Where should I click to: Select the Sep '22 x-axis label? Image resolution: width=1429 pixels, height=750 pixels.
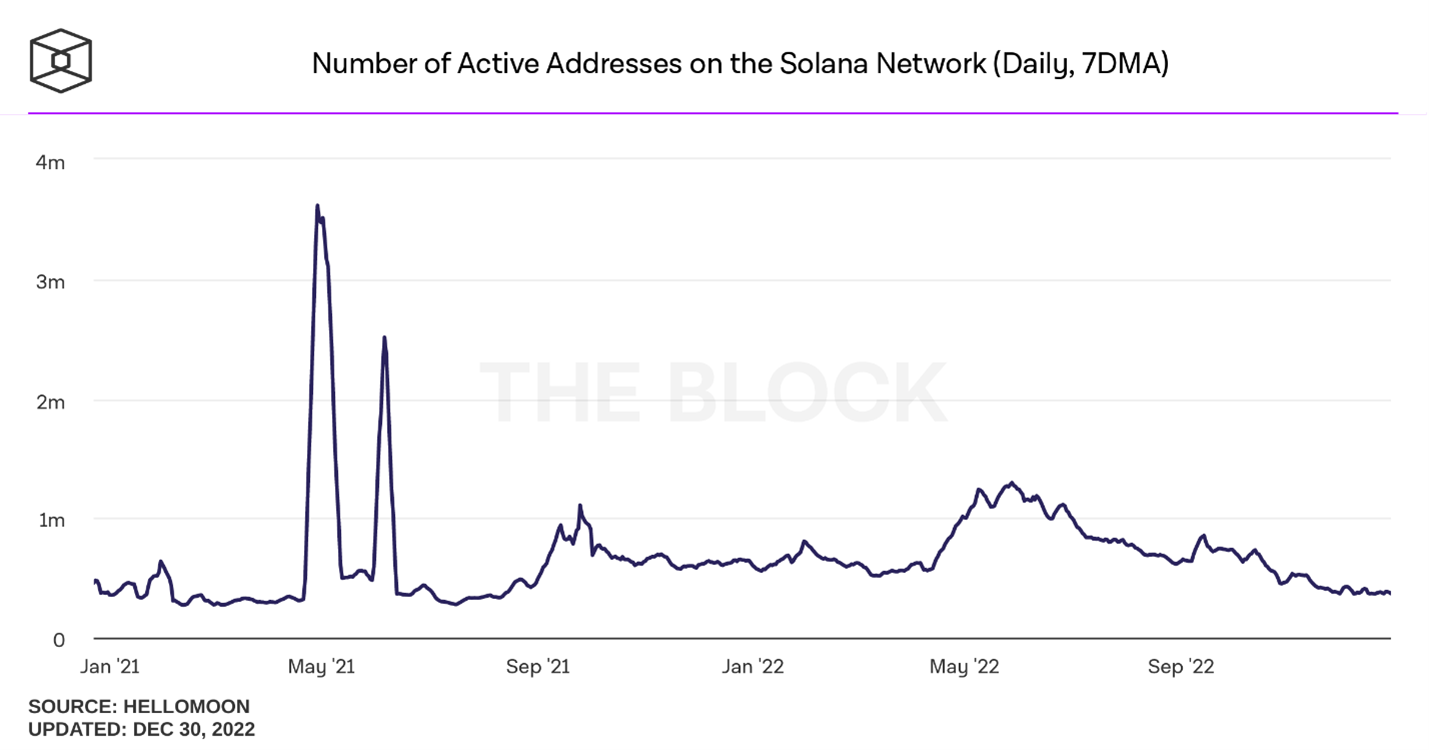(x=1181, y=667)
